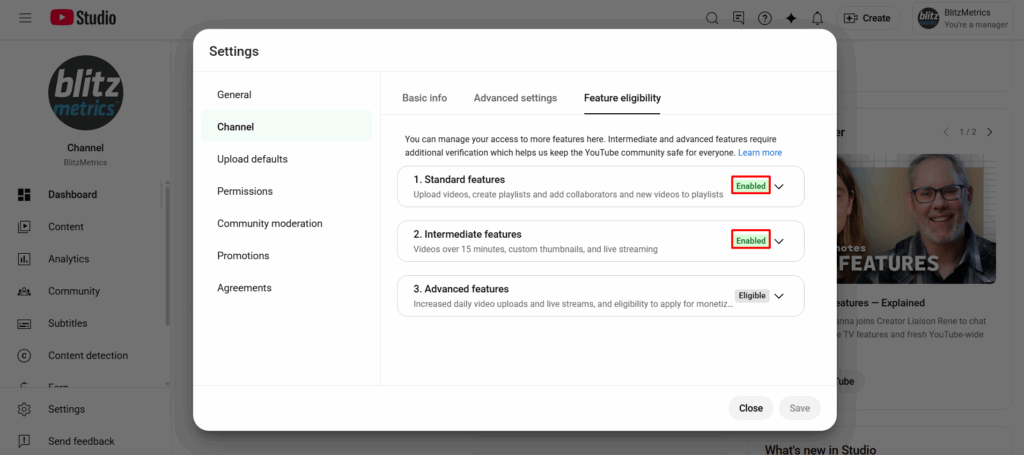Open the hamburger menu icon

[25, 18]
